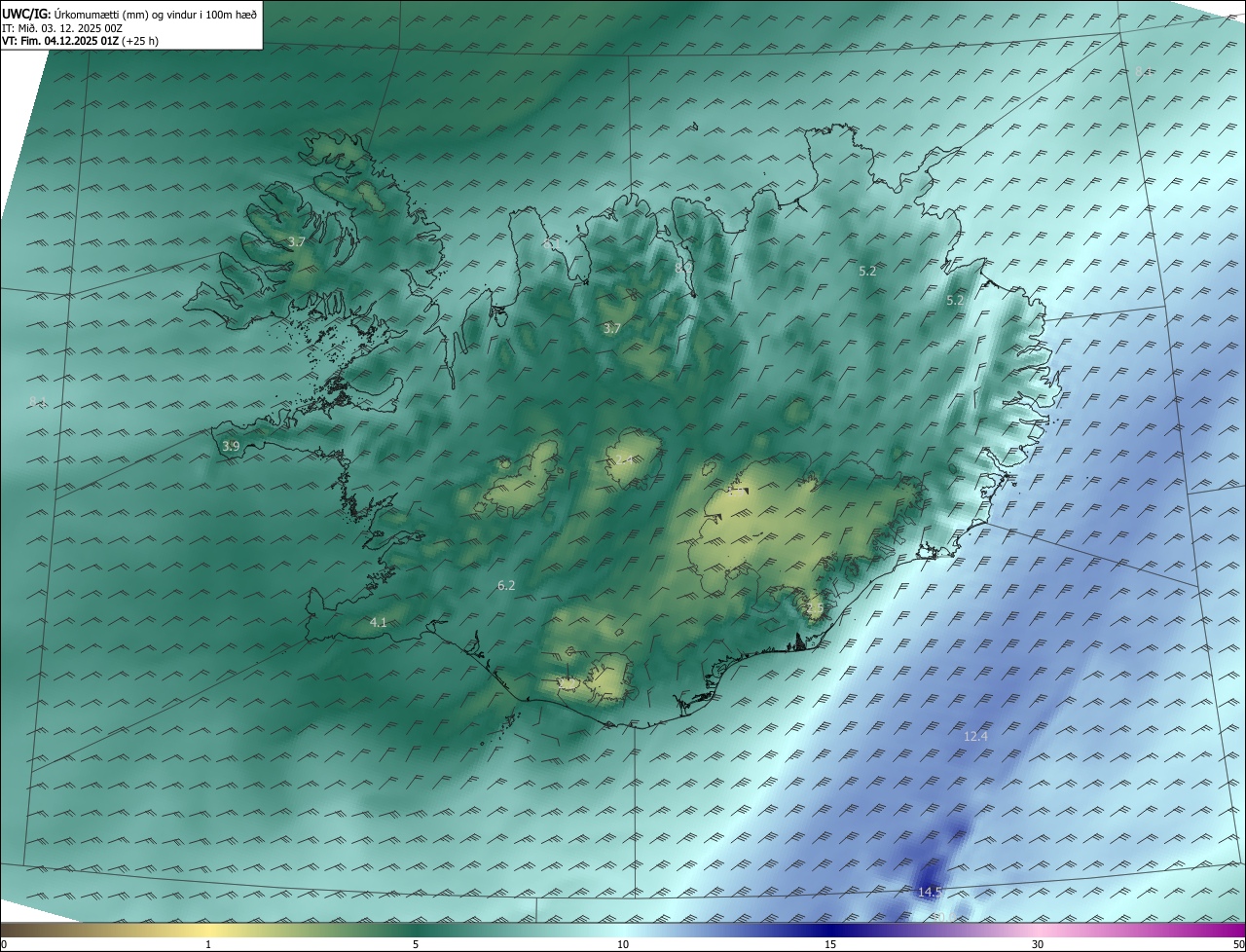Click the 2.5 value label near the southeast coast
This screenshot has height=952, width=1246.
click(x=815, y=608)
